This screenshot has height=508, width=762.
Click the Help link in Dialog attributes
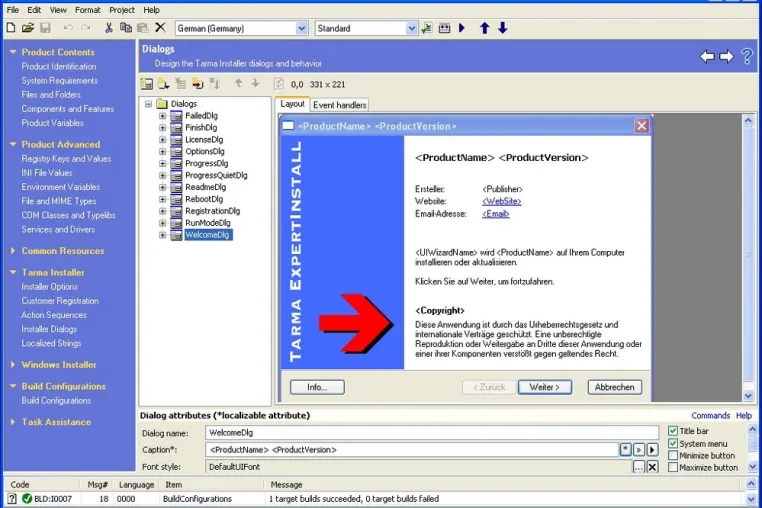pyautogui.click(x=744, y=416)
